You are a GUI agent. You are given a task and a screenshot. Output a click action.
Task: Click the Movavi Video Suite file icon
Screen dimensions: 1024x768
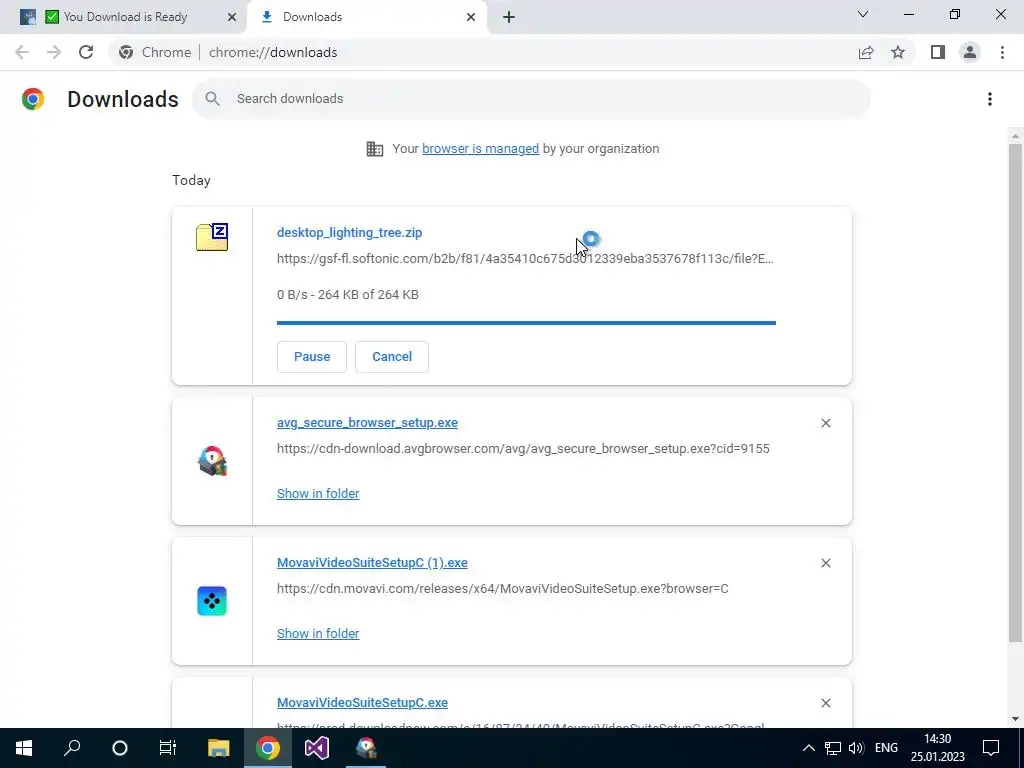212,601
